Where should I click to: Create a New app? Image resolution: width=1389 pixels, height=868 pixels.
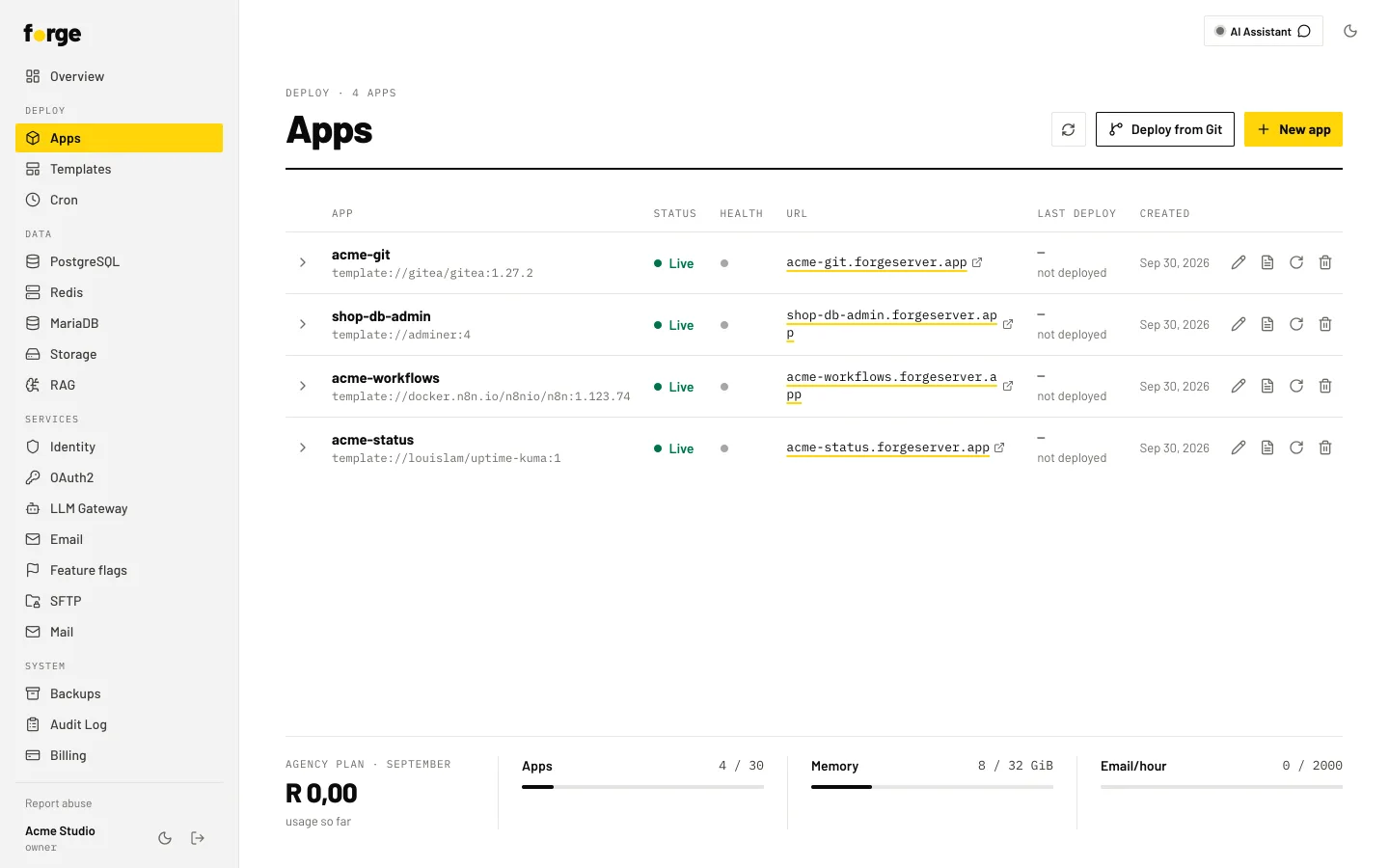point(1294,129)
